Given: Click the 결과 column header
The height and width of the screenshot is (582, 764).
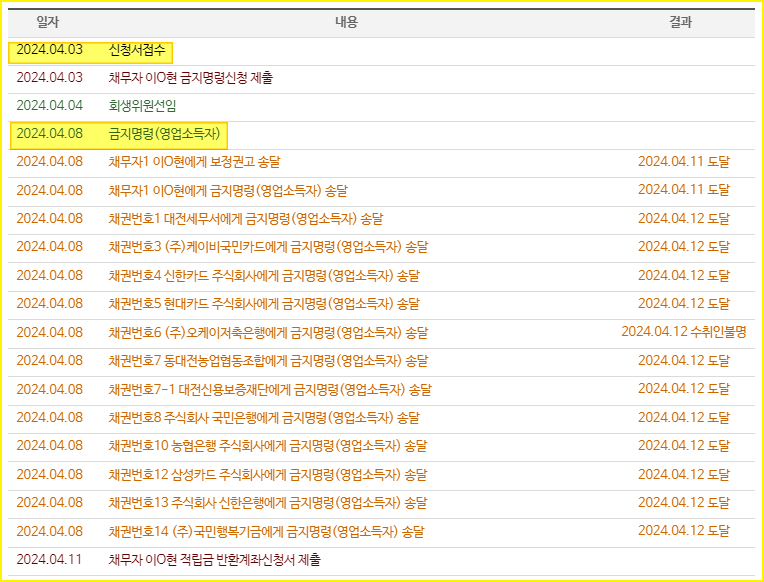Looking at the screenshot, I should [x=680, y=22].
